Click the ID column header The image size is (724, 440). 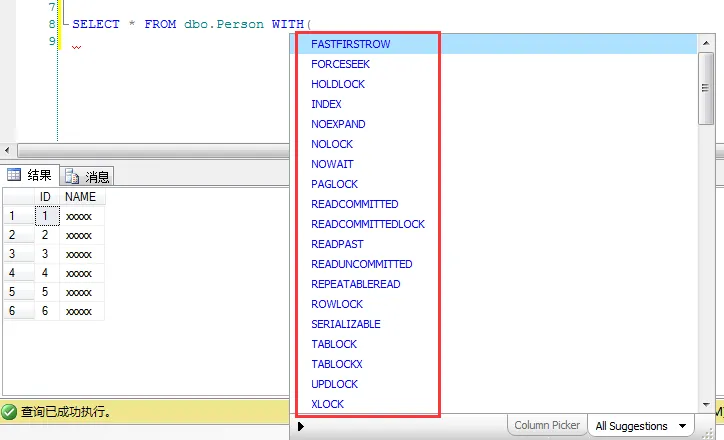click(45, 197)
